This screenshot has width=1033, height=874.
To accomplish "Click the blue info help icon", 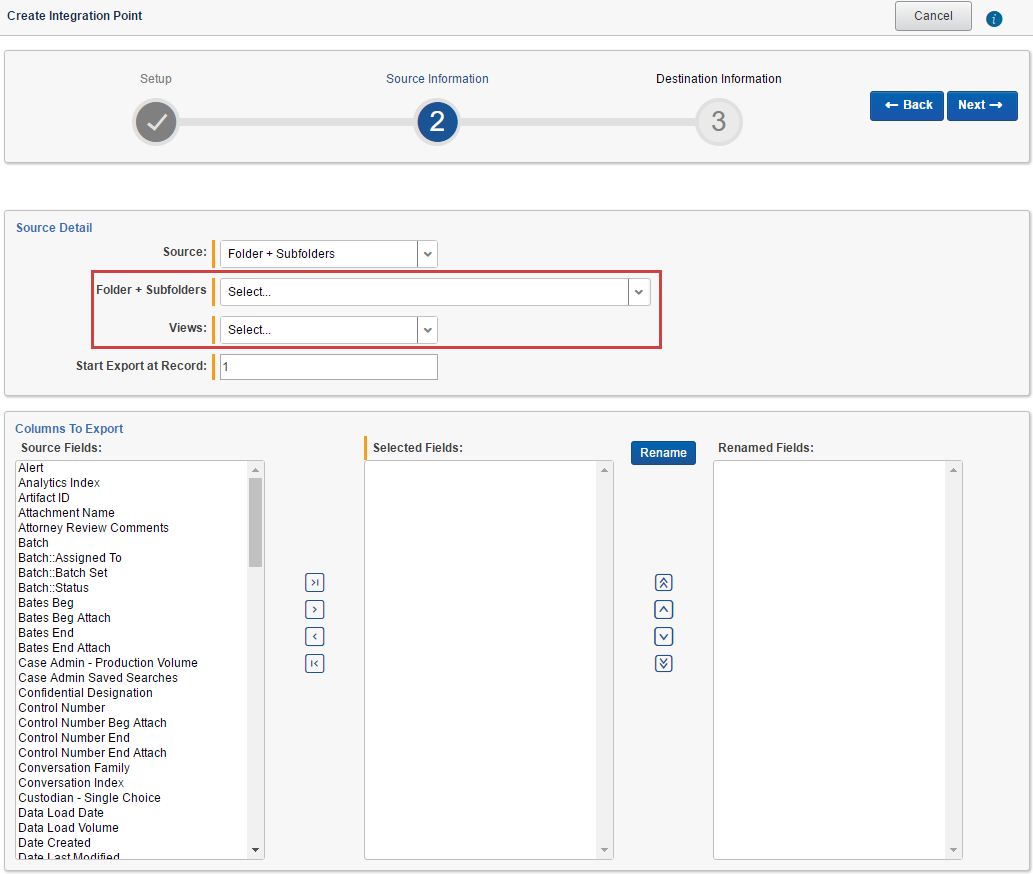I will [993, 18].
